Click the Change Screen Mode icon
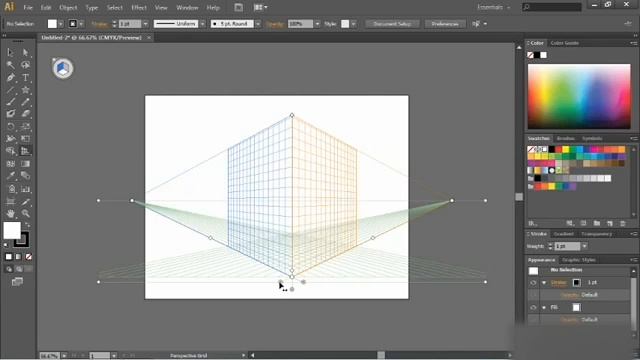Viewport: 640px width, 360px height. 17,282
